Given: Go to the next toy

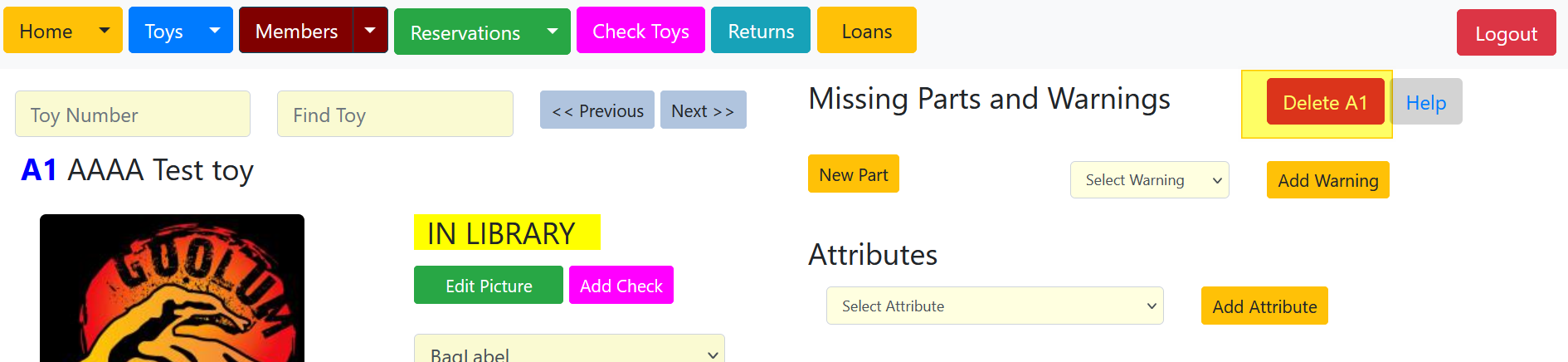Looking at the screenshot, I should (703, 110).
